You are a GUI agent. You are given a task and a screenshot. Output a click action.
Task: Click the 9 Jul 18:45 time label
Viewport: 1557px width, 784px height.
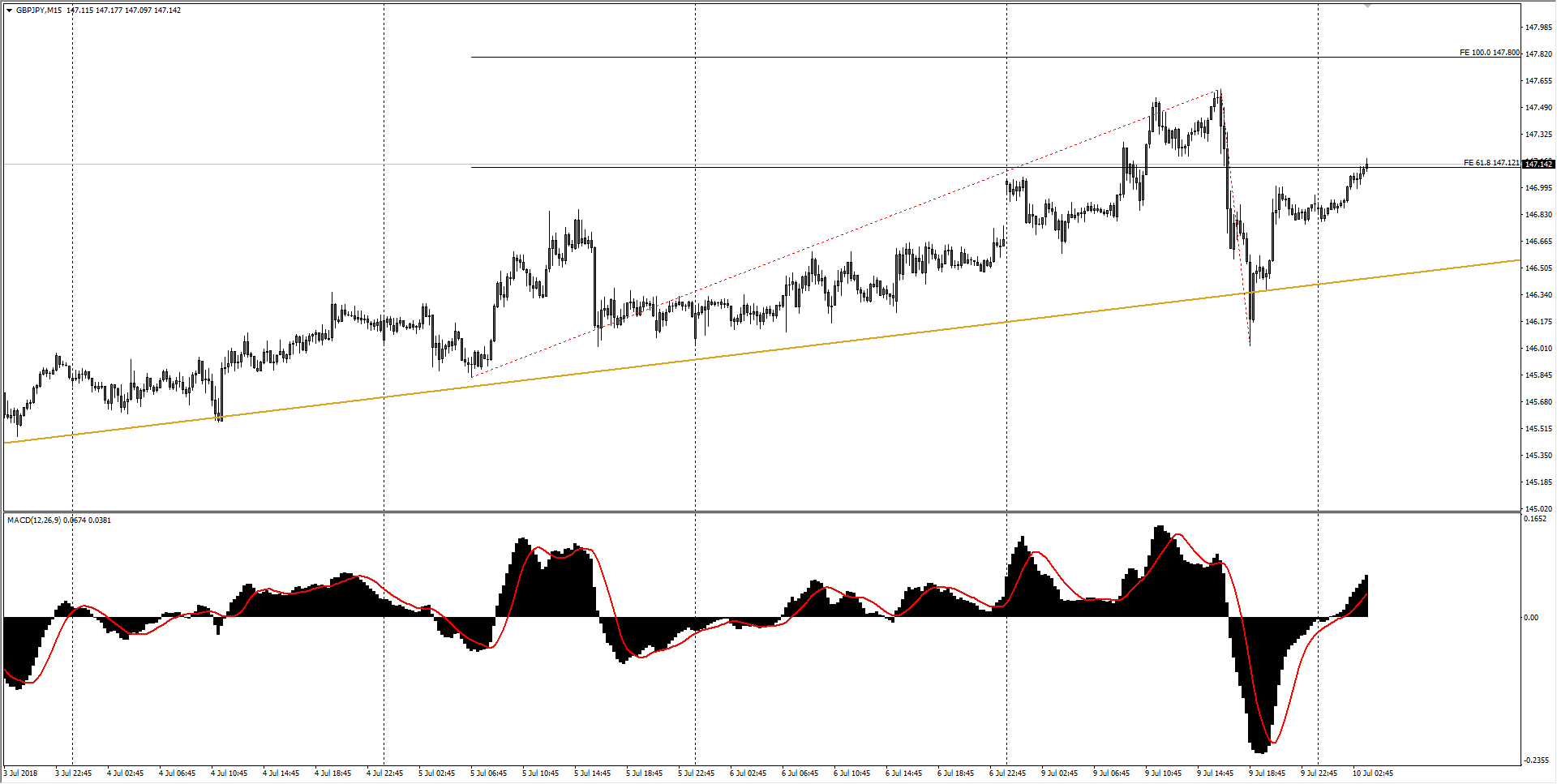click(x=1267, y=773)
